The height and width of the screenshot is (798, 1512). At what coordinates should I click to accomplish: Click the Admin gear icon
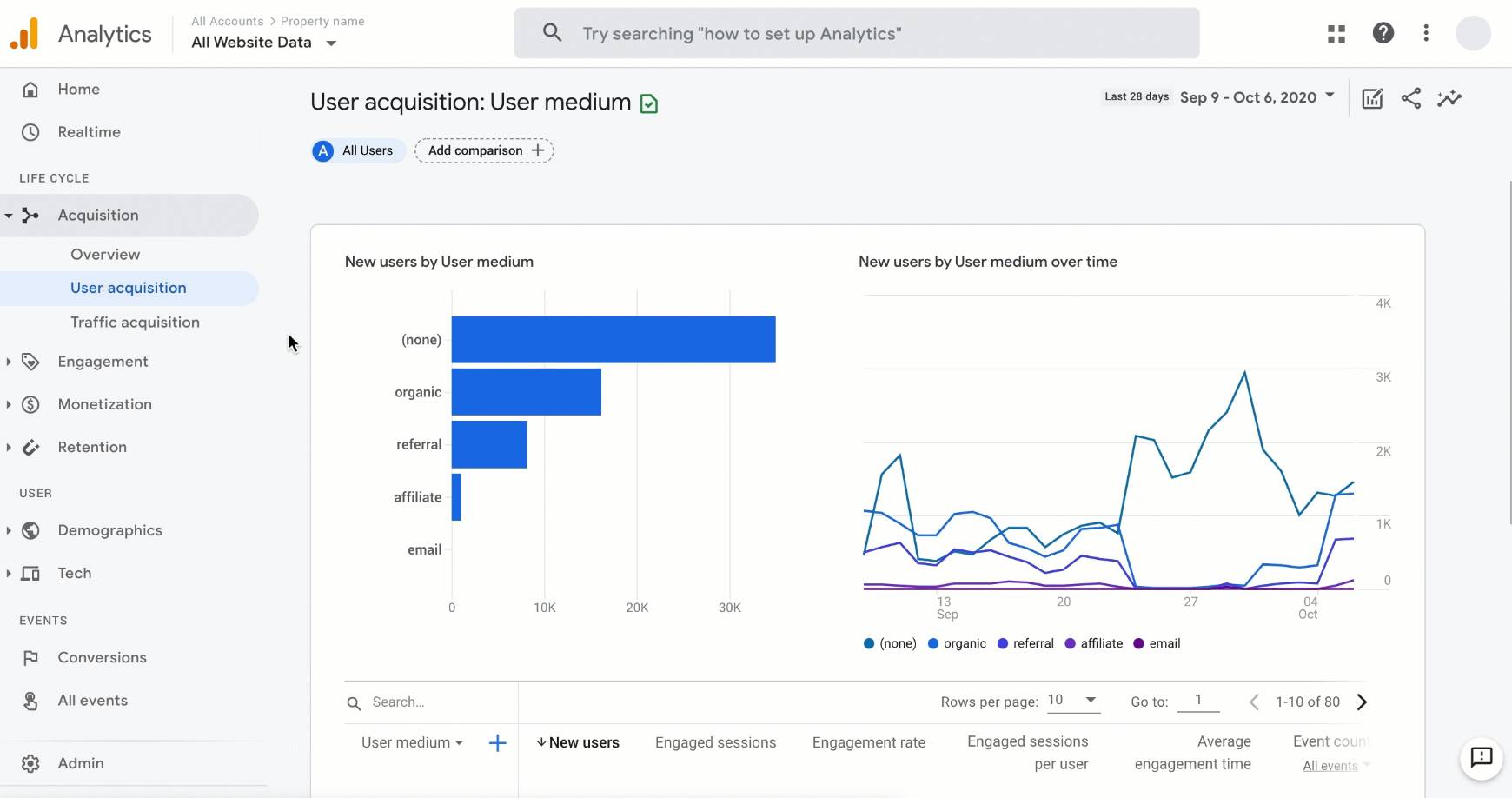coord(30,763)
